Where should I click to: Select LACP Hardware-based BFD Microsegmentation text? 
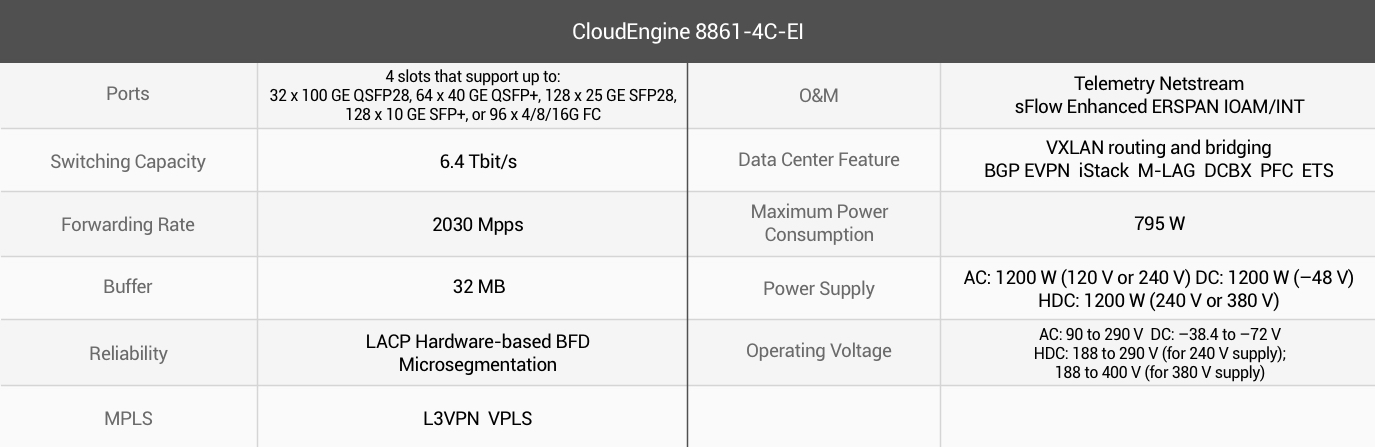pyautogui.click(x=478, y=353)
